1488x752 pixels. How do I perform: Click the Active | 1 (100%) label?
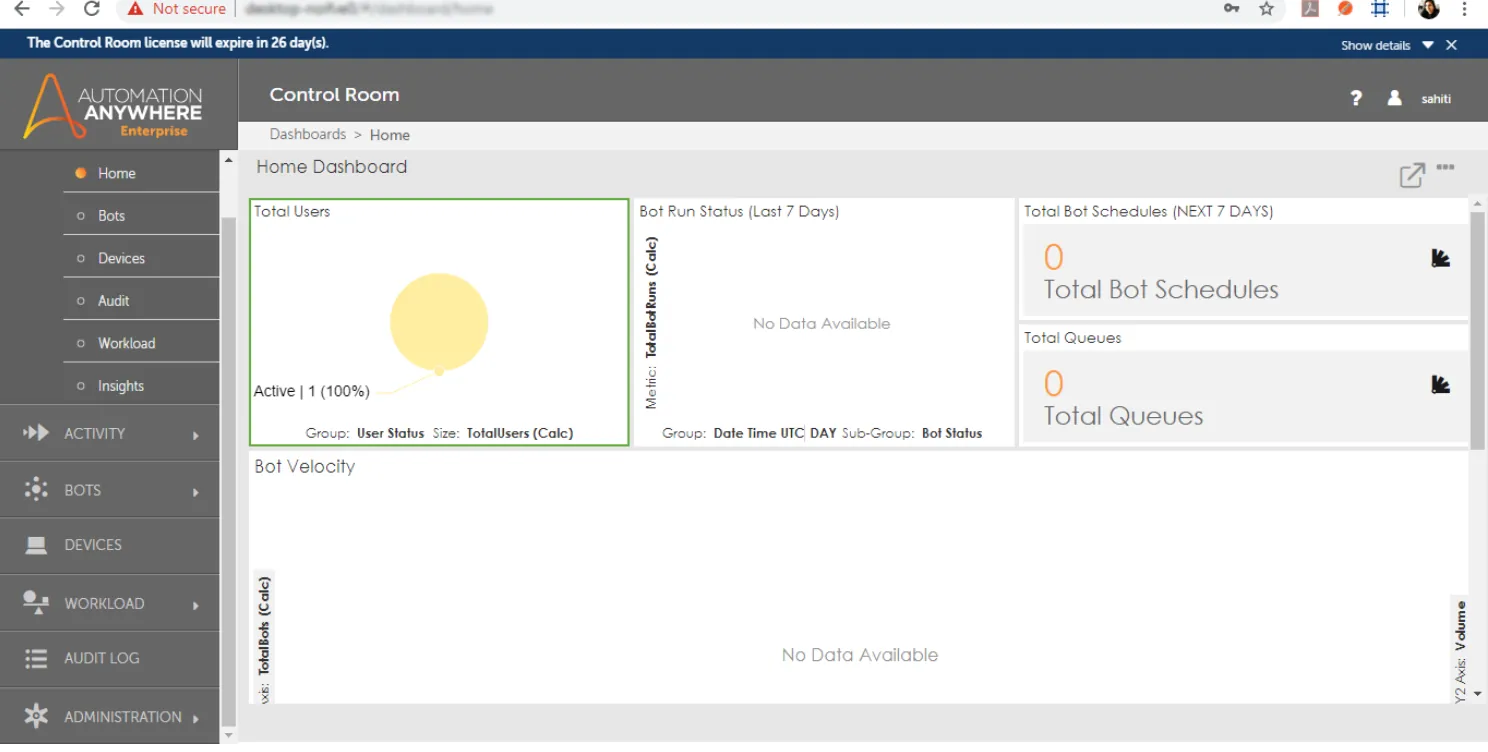click(x=312, y=391)
